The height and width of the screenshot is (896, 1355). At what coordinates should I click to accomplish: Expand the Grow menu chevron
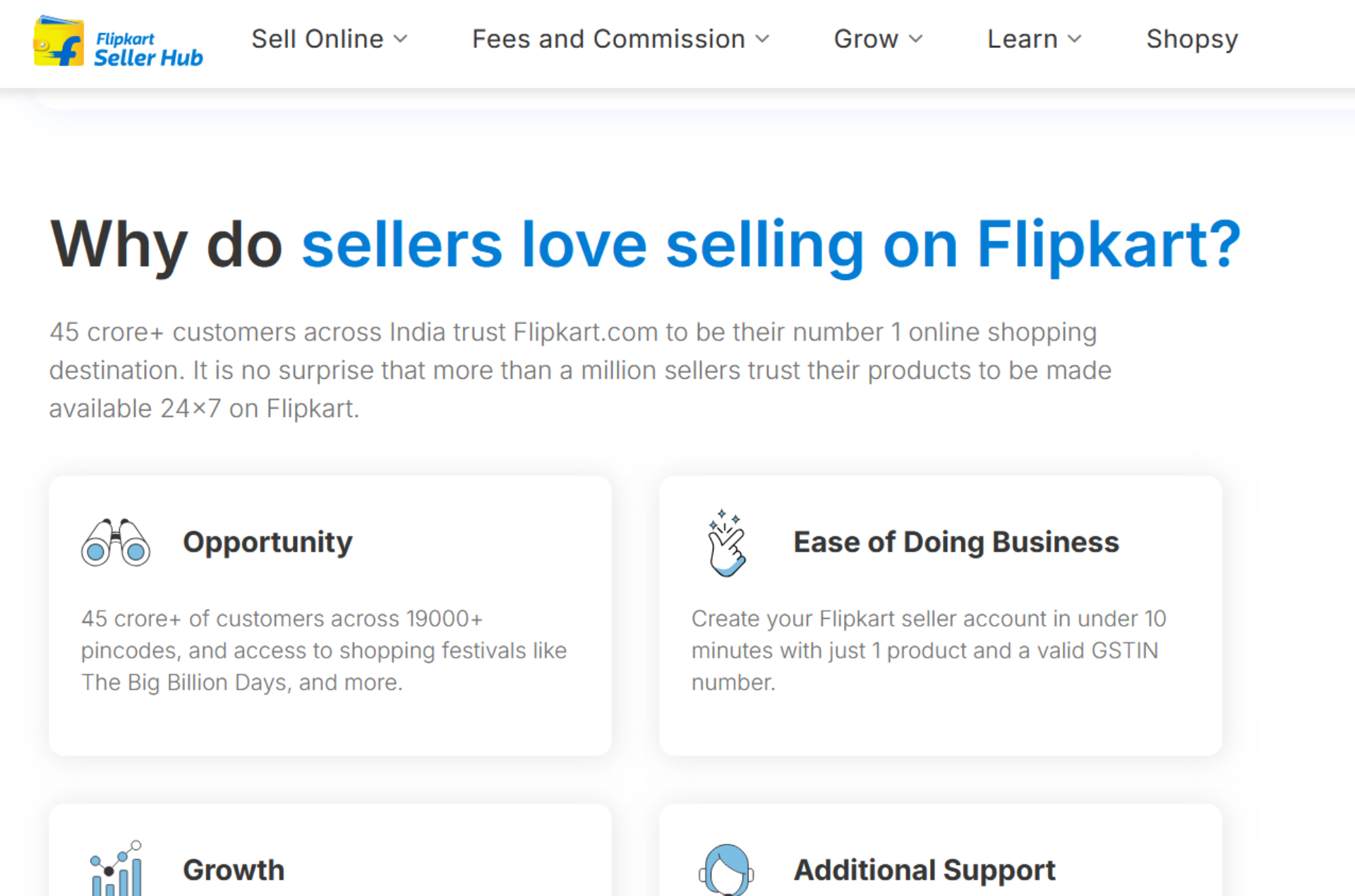(x=916, y=39)
